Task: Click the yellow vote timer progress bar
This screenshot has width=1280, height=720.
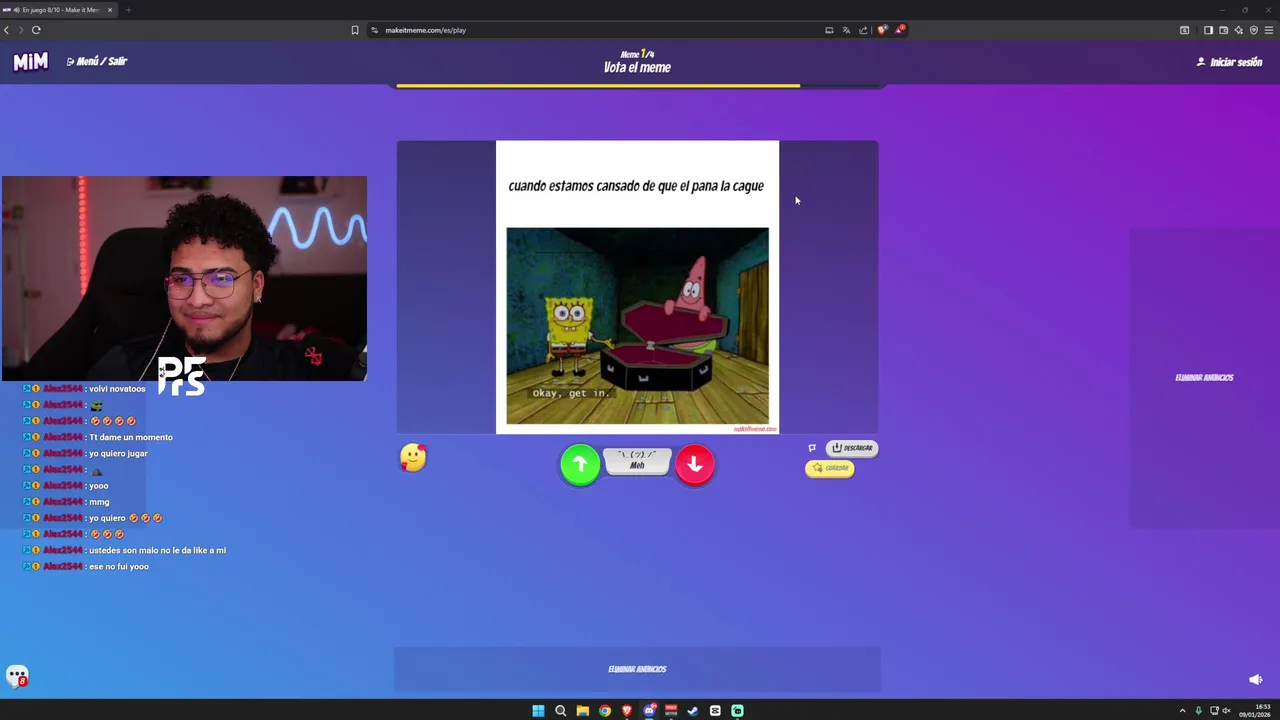Action: click(598, 86)
